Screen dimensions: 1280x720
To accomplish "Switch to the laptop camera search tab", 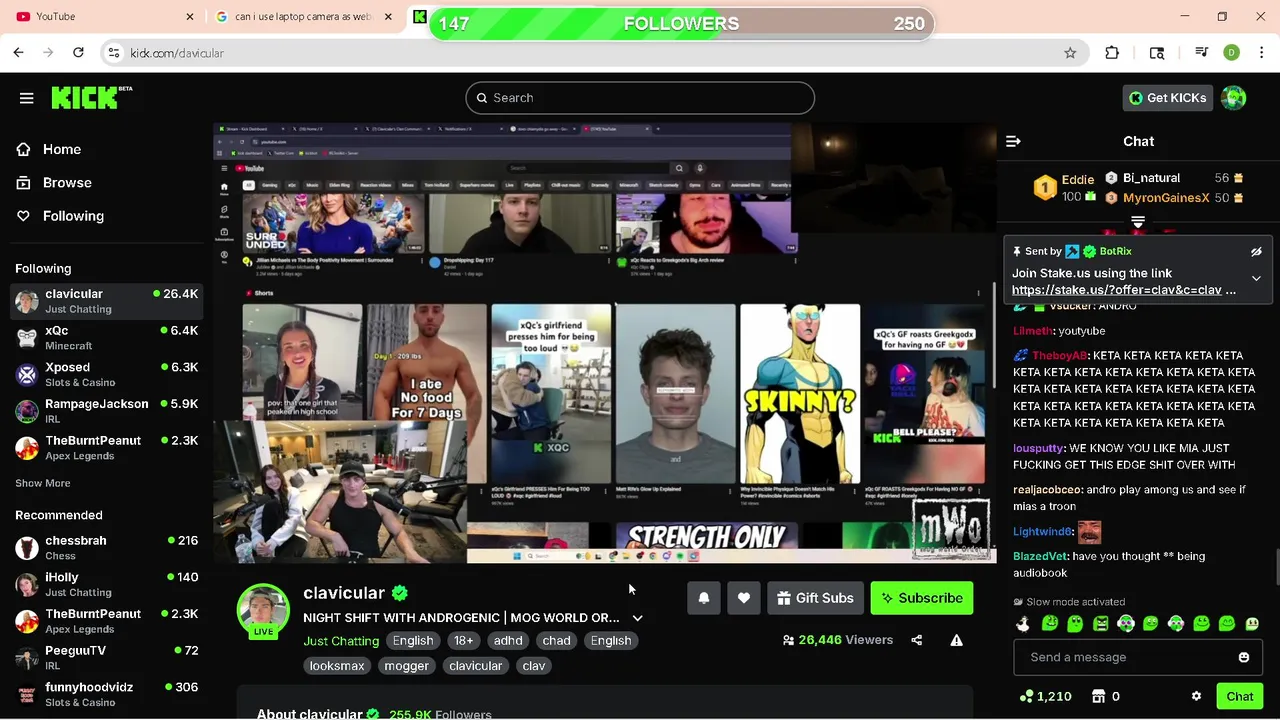I will (x=302, y=17).
